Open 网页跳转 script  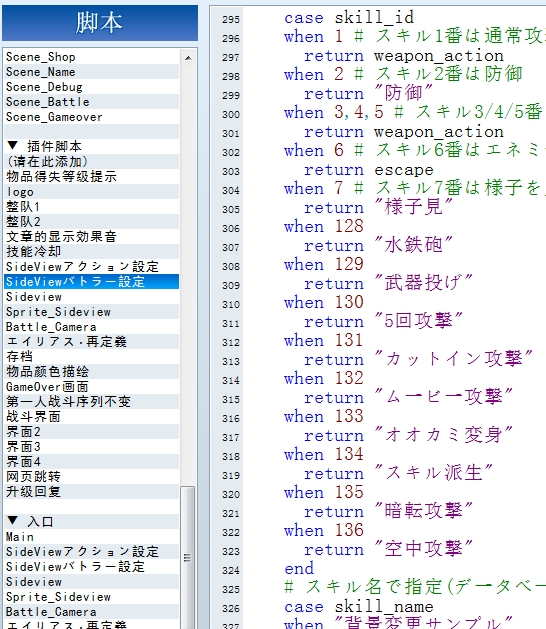pyautogui.click(x=91, y=477)
